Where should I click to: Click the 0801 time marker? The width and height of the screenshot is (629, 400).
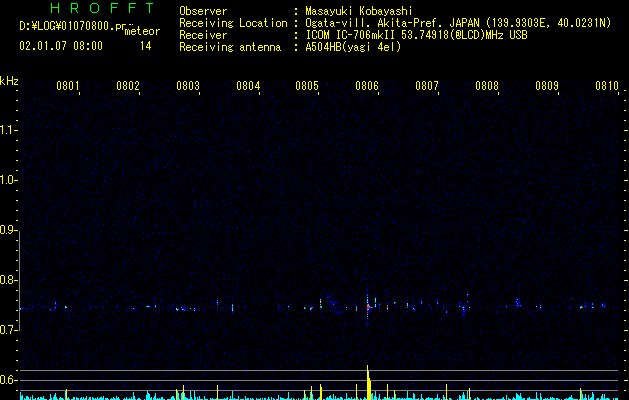point(67,86)
